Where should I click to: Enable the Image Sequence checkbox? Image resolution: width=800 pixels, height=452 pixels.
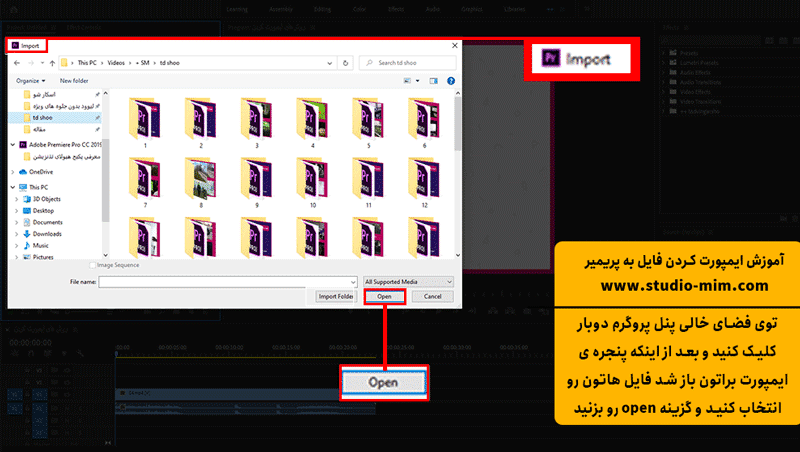coord(94,265)
